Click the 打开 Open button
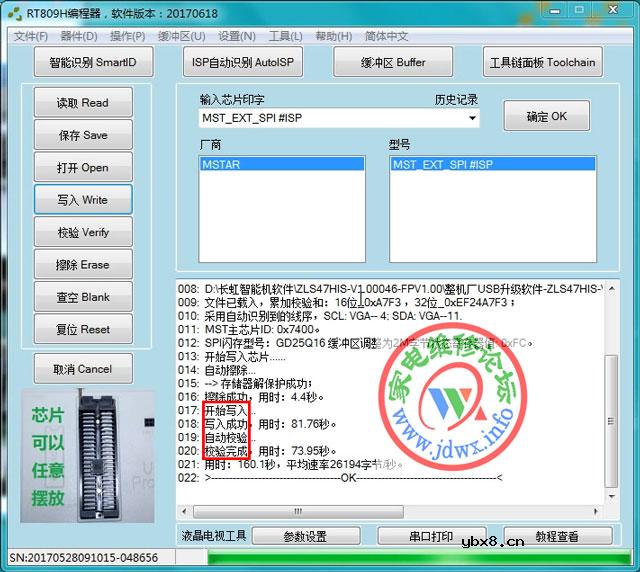The width and height of the screenshot is (640, 572). click(83, 167)
